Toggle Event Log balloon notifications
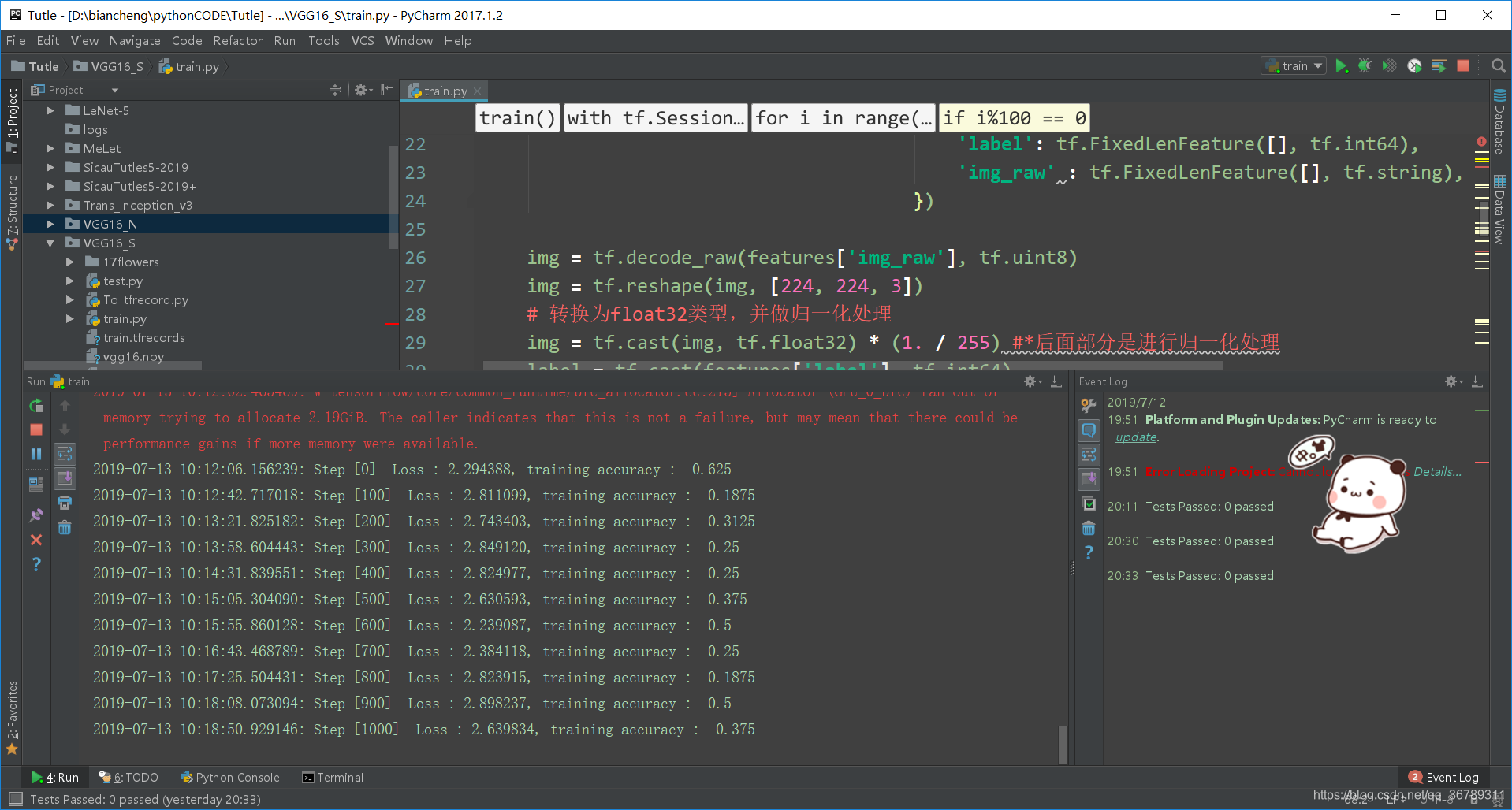 pos(1089,430)
